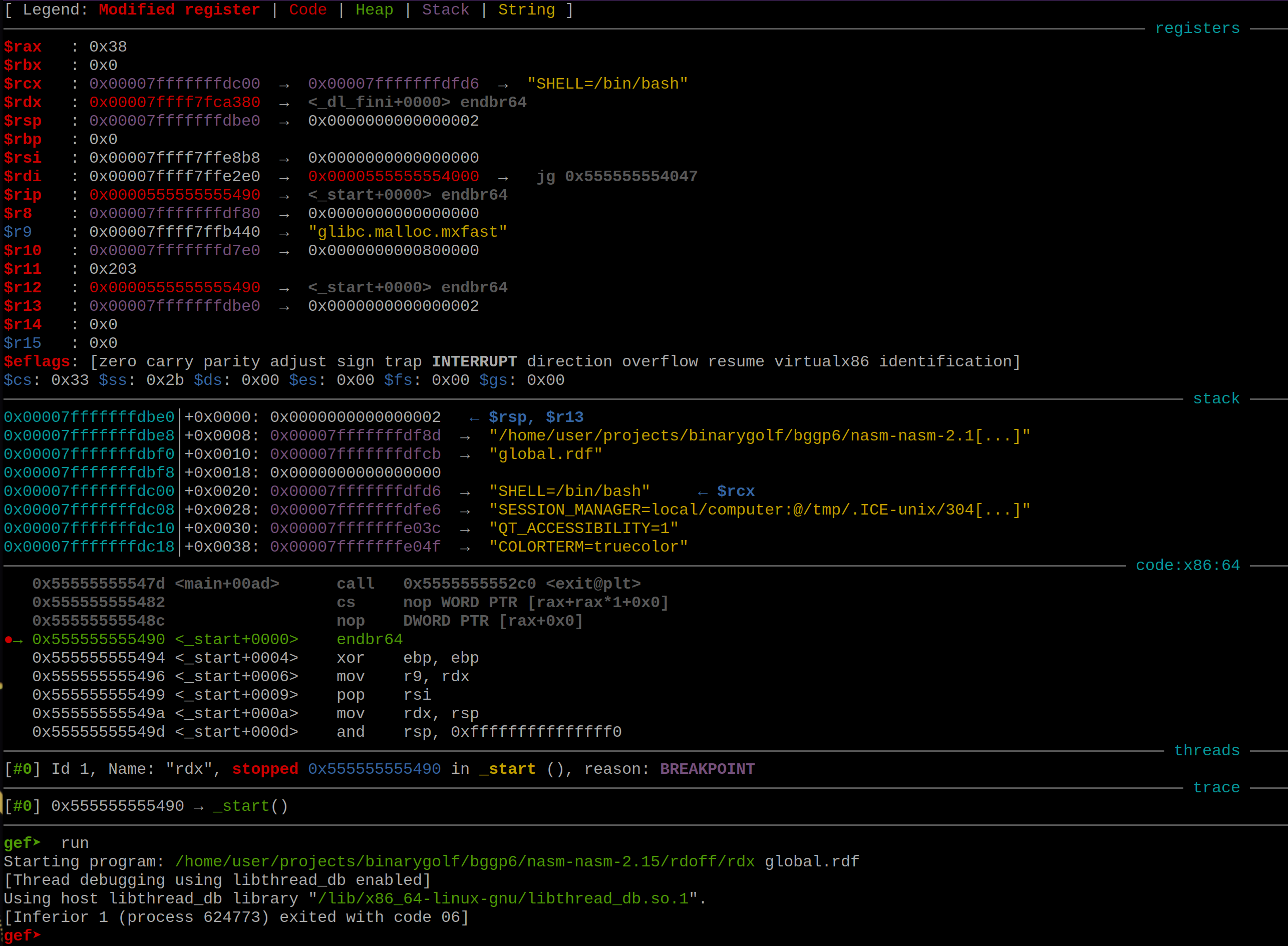Click the stack section header label
This screenshot has width=1288, height=946.
point(1216,398)
